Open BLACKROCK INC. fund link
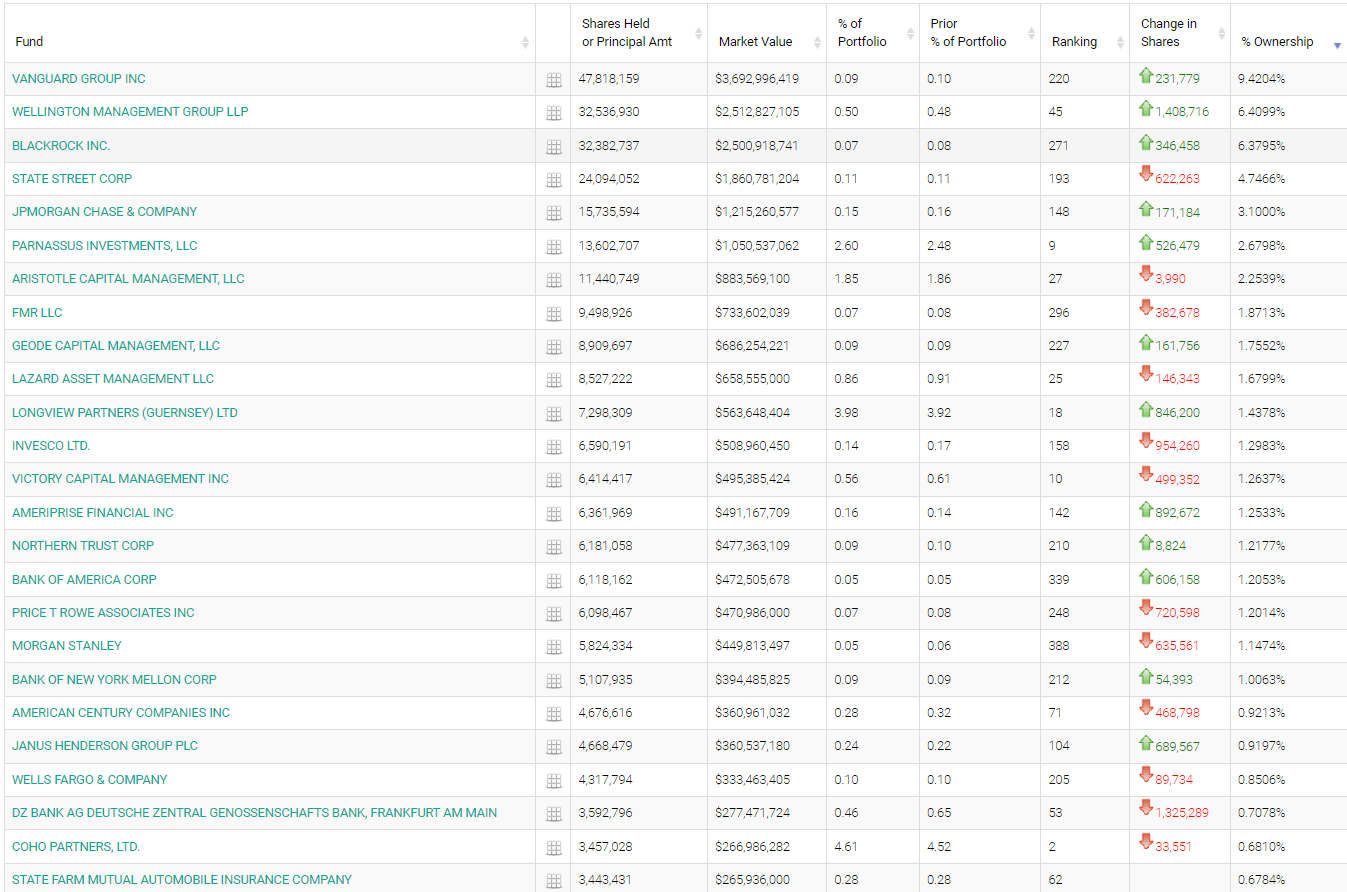The width and height of the screenshot is (1347, 892). (x=61, y=146)
